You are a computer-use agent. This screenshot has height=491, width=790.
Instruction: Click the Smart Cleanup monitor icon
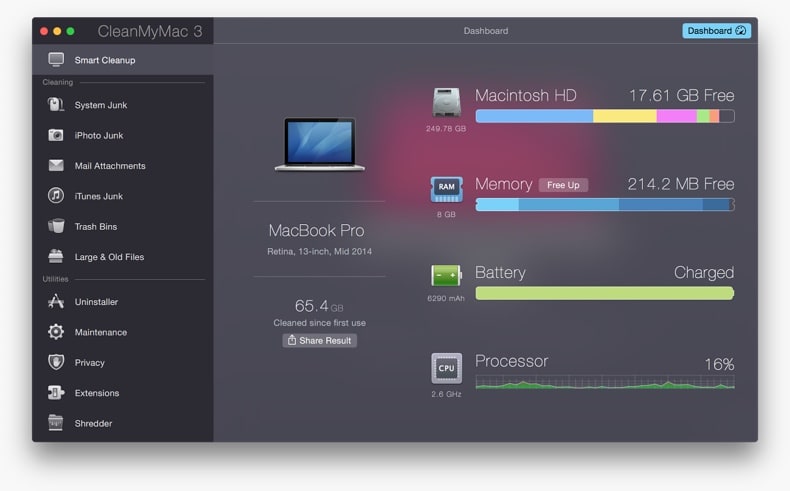56,60
